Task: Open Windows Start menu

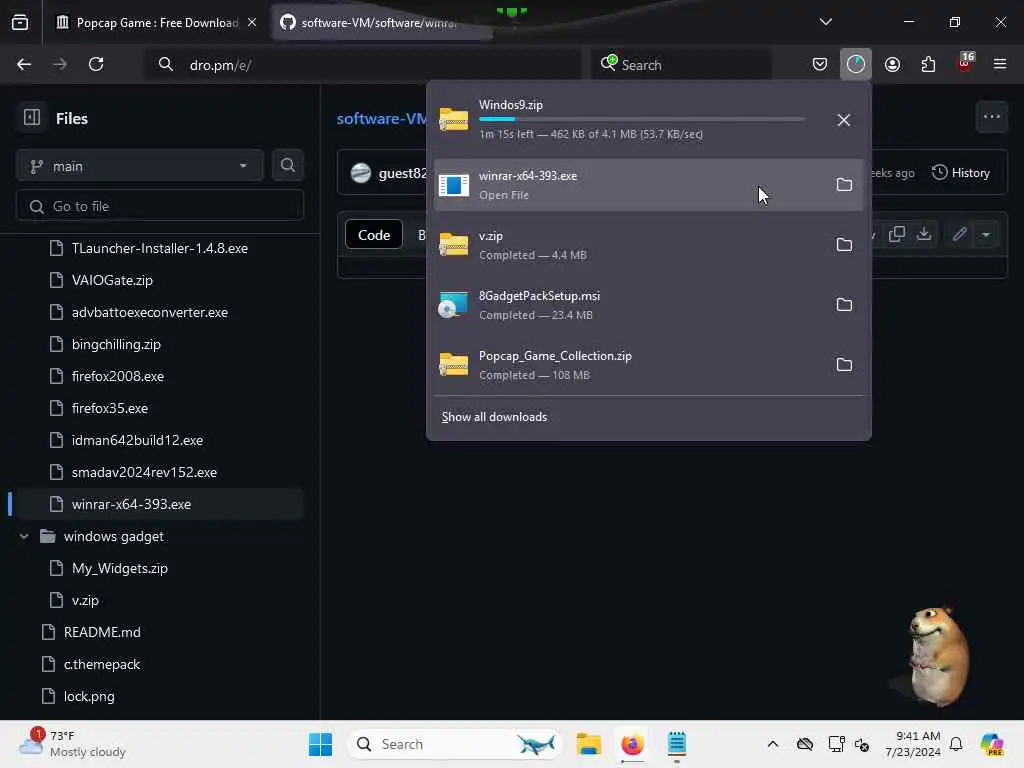Action: [x=320, y=744]
